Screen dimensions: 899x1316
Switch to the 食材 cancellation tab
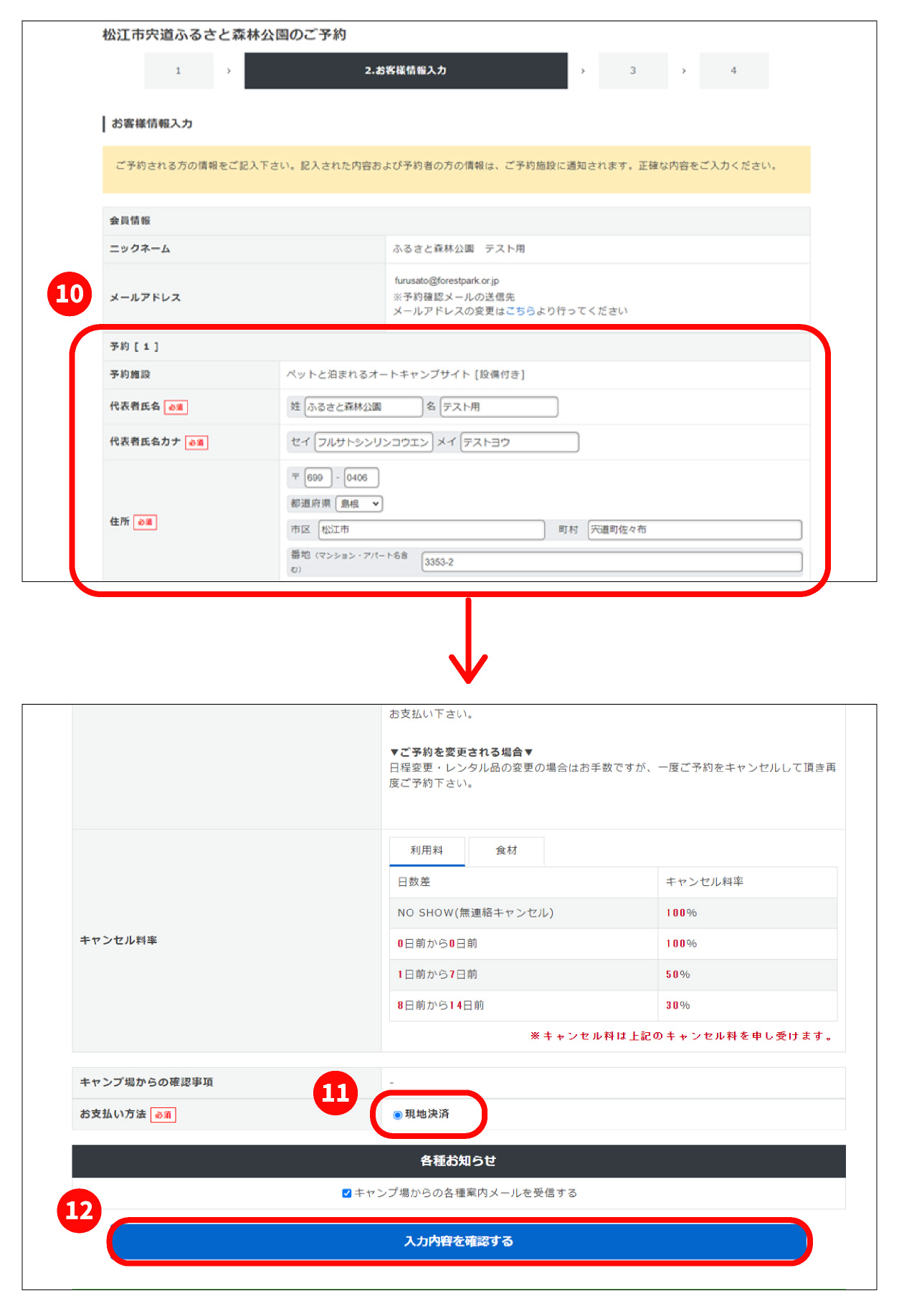pyautogui.click(x=506, y=851)
